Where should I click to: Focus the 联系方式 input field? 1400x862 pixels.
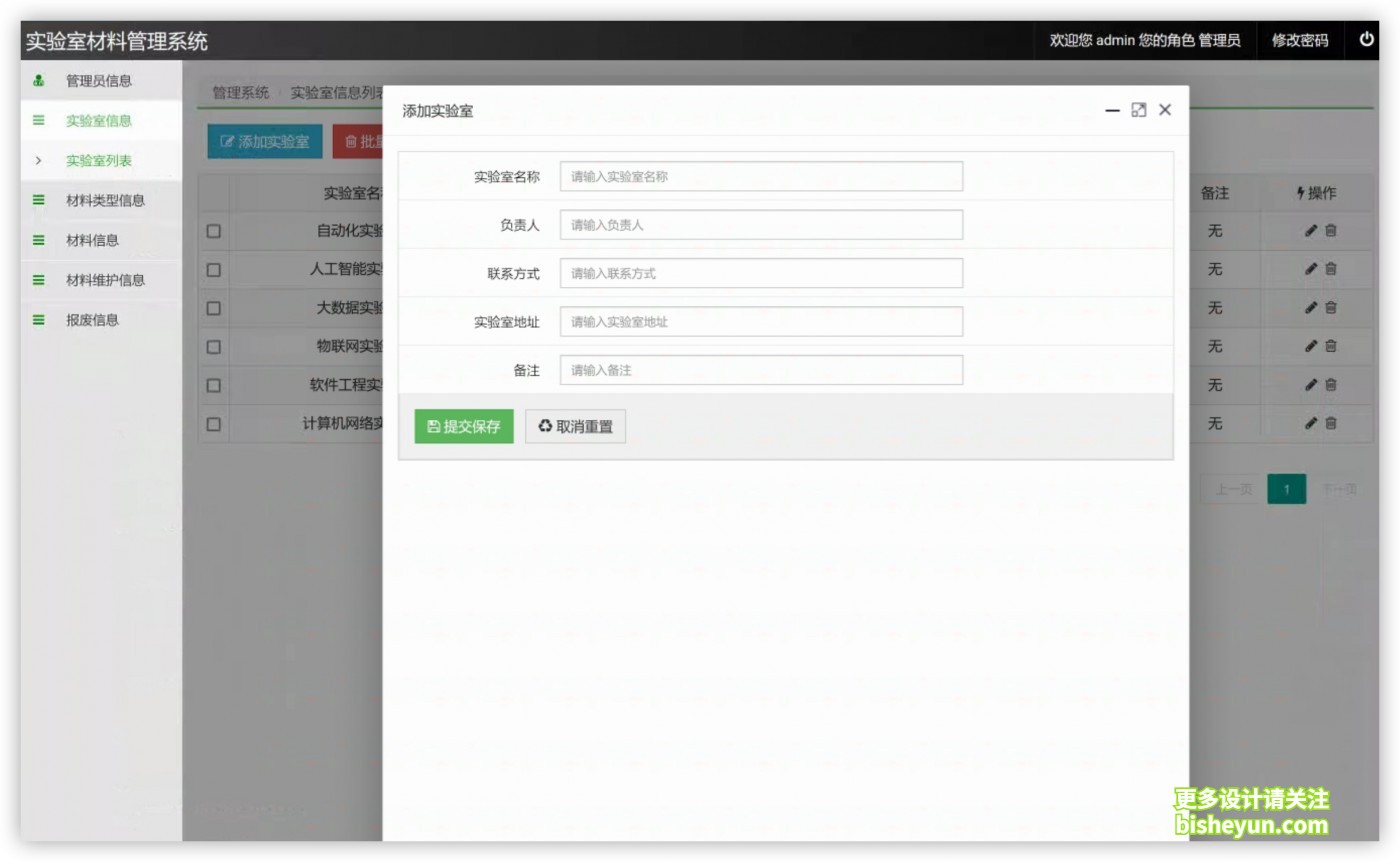pyautogui.click(x=761, y=273)
